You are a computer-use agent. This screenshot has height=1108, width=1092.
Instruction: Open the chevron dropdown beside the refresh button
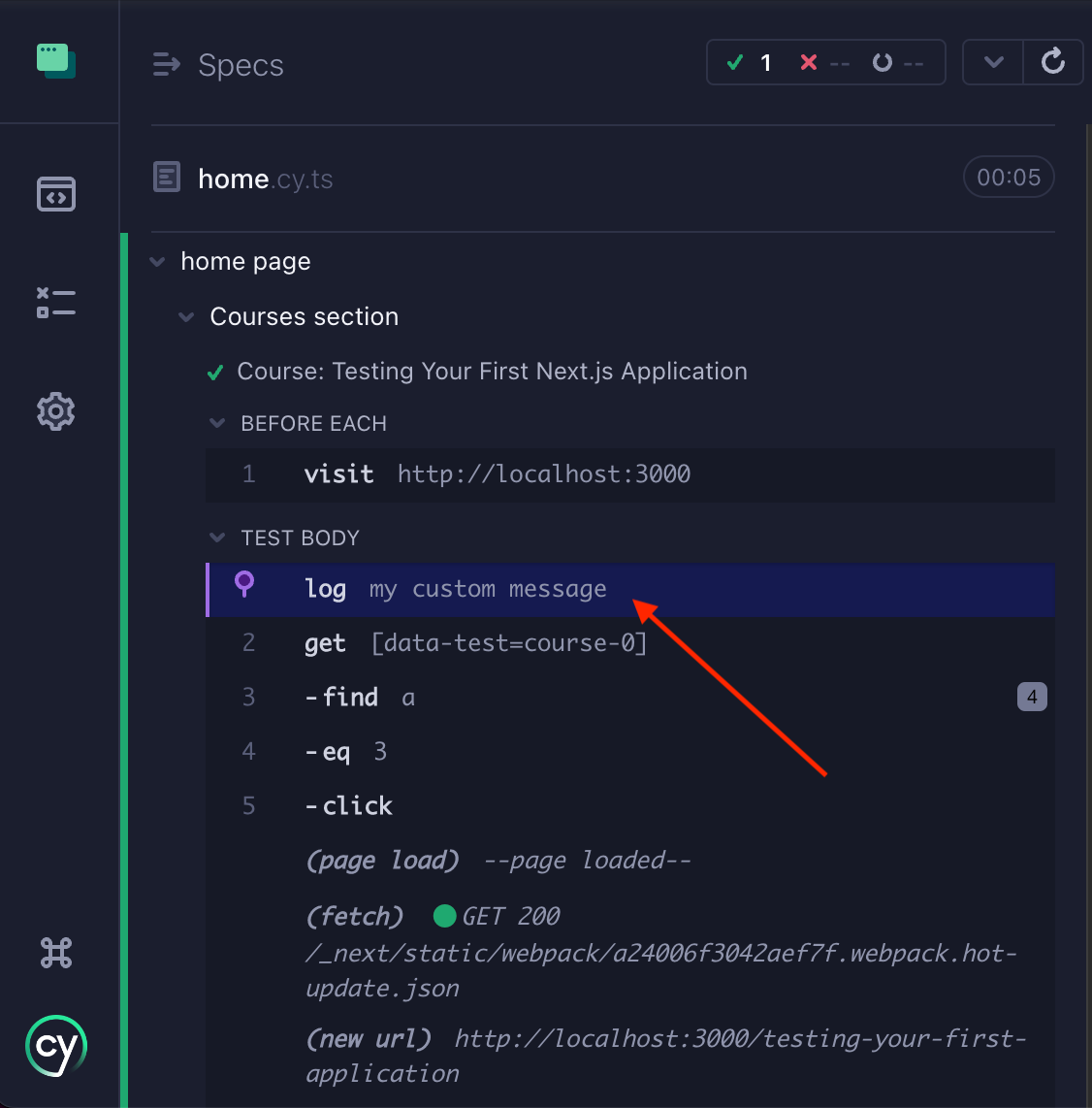coord(992,61)
